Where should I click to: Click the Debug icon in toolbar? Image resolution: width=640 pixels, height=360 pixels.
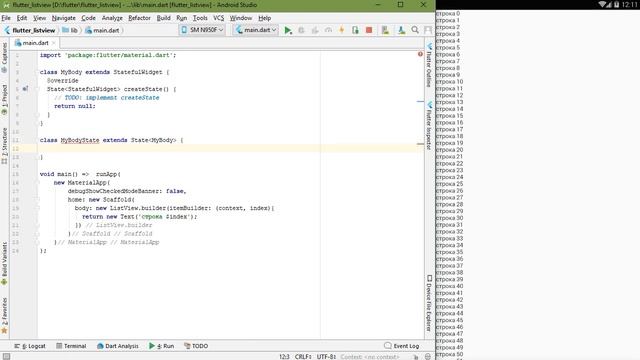tap(301, 30)
